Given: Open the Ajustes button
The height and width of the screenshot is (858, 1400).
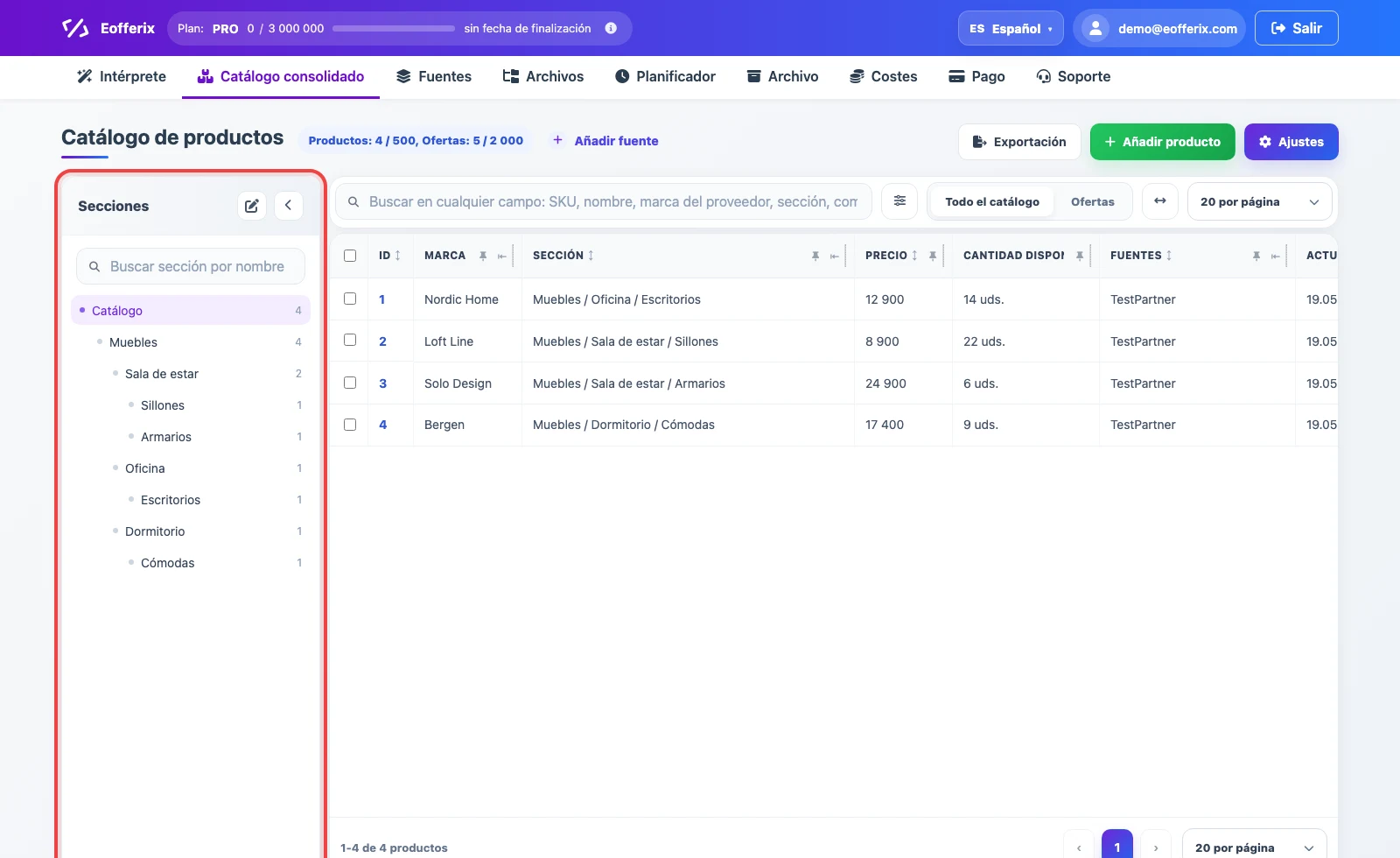Looking at the screenshot, I should click(x=1291, y=142).
